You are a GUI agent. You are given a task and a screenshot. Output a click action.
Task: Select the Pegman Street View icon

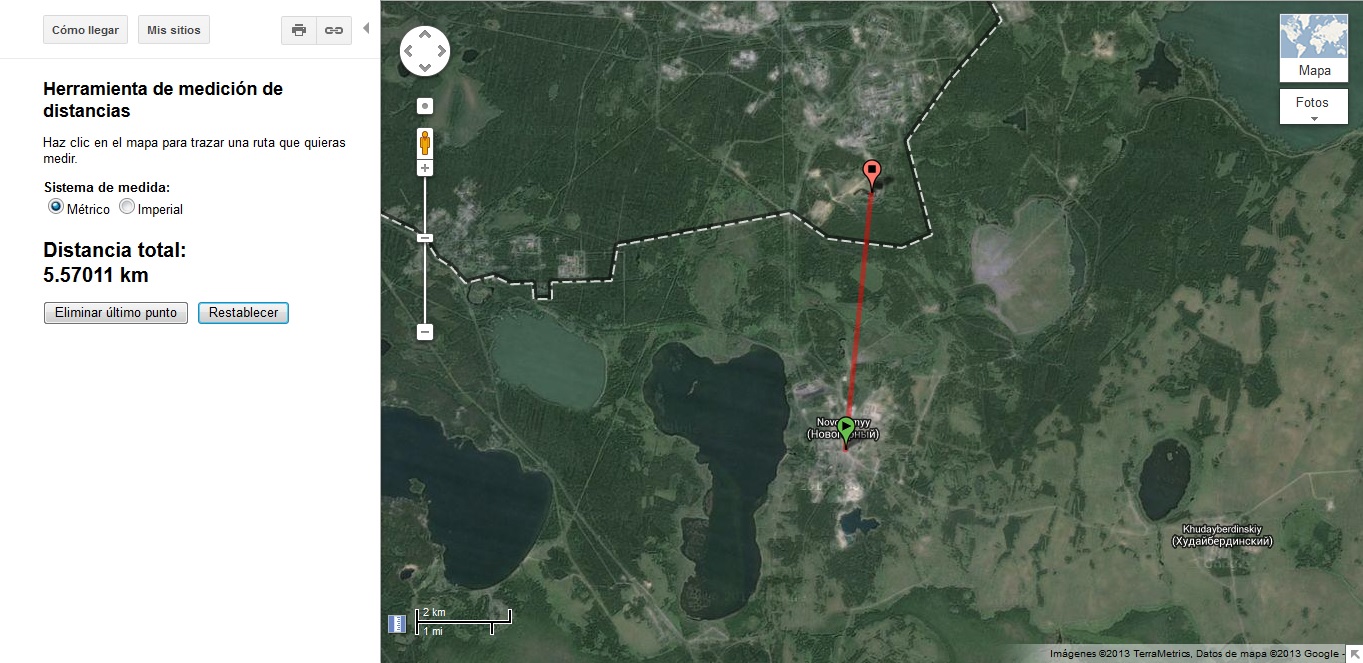[x=425, y=143]
